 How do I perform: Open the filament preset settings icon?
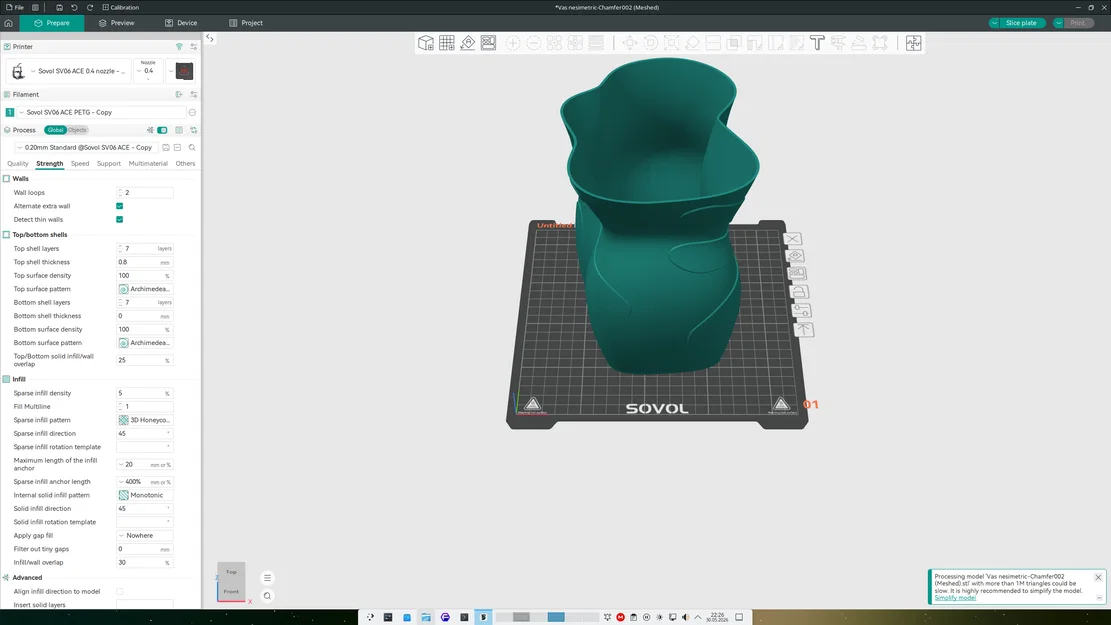[x=193, y=94]
